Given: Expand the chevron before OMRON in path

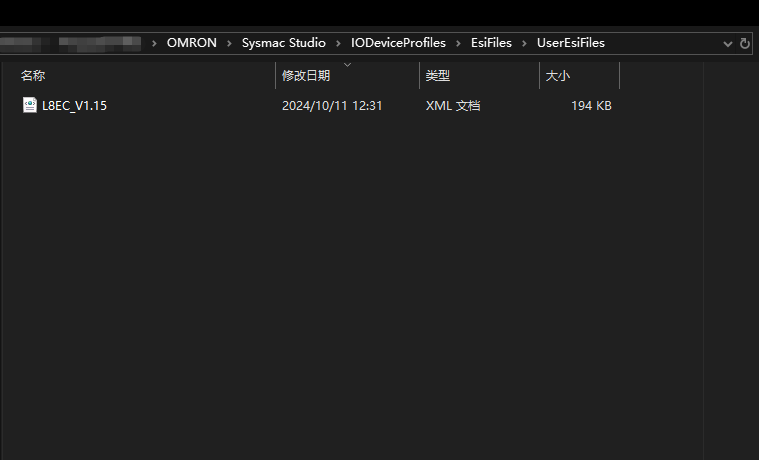Looking at the screenshot, I should (154, 43).
